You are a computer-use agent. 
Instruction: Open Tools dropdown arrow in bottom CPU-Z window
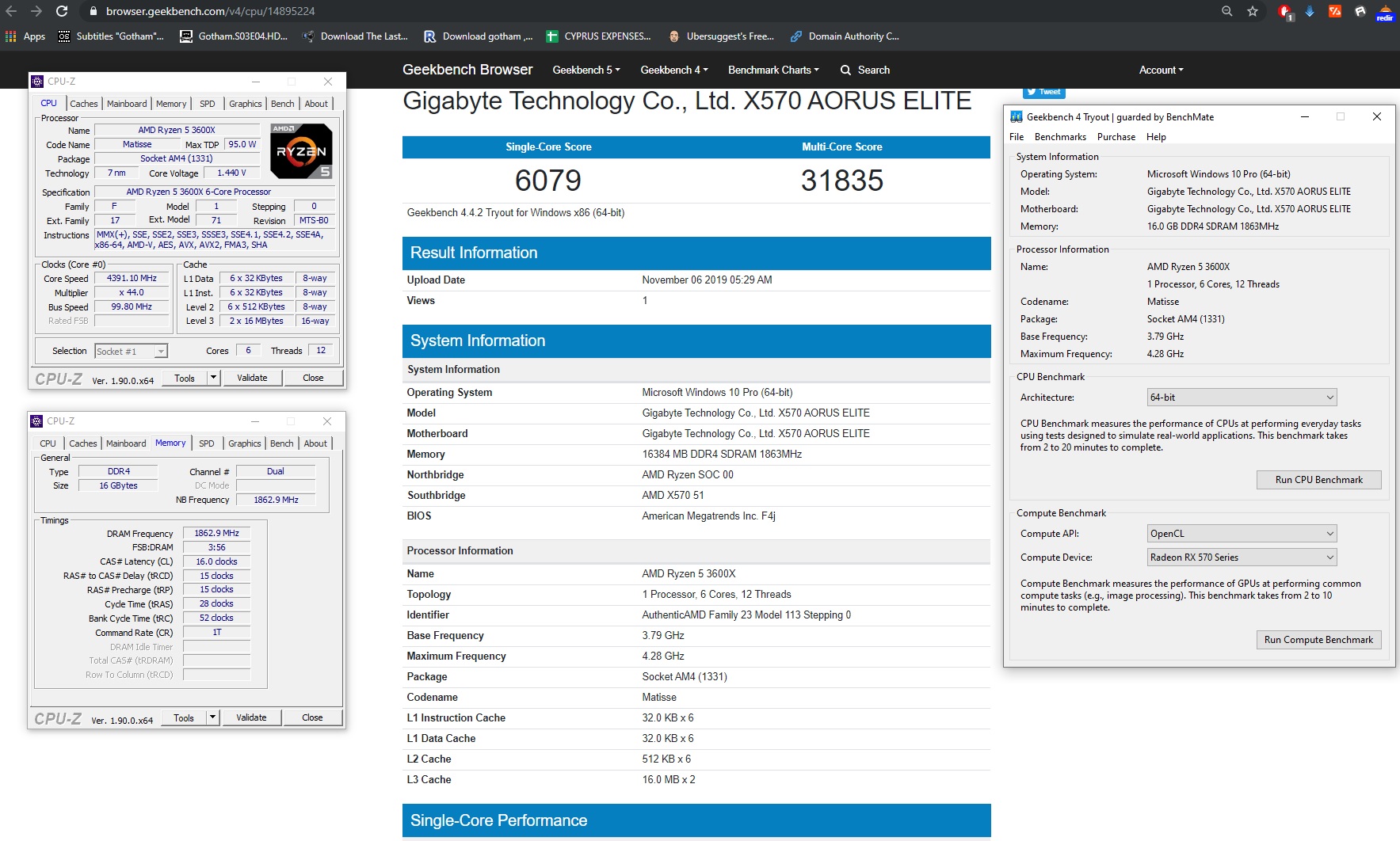[212, 718]
